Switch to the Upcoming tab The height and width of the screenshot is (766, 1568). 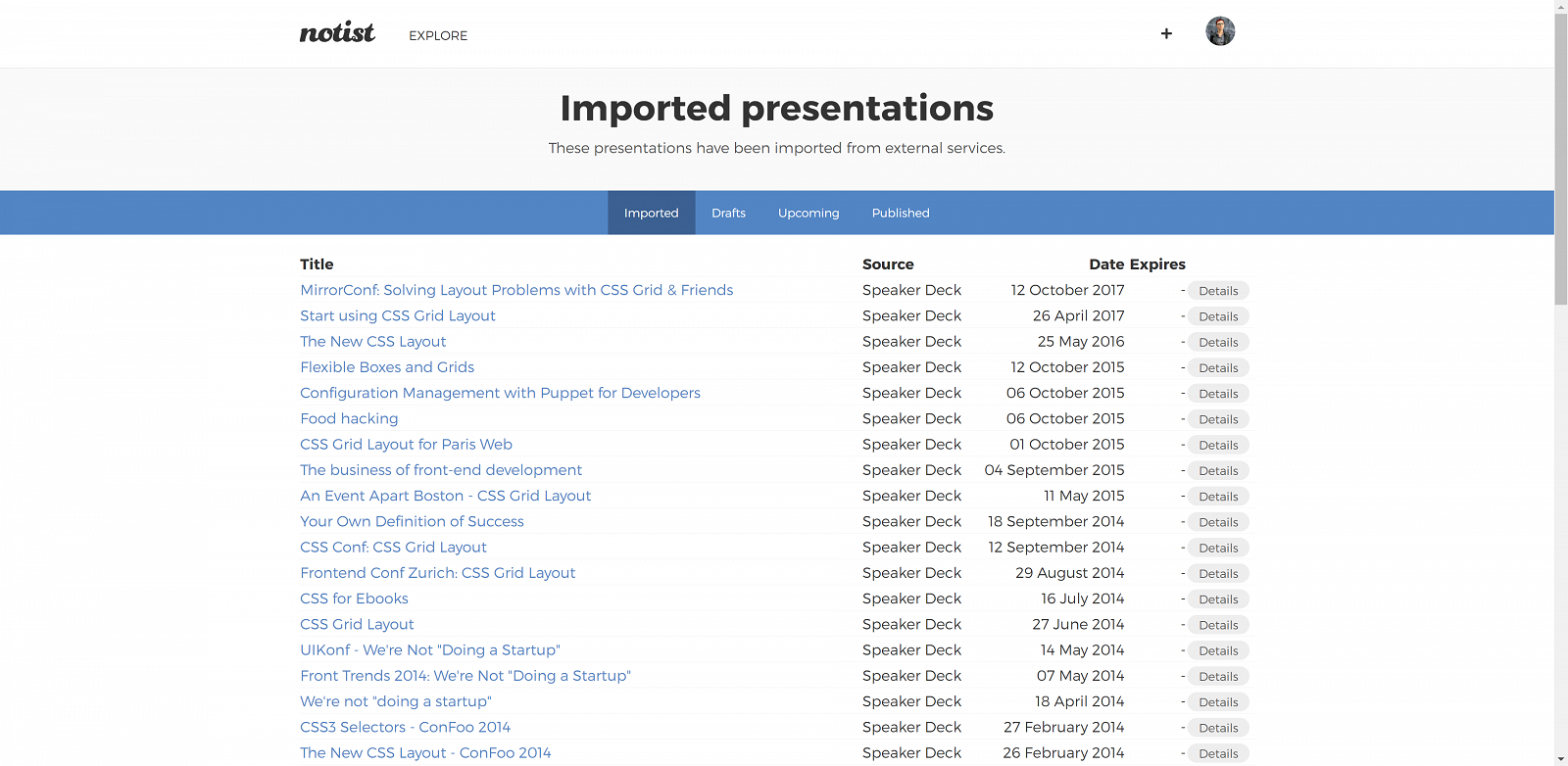click(808, 213)
